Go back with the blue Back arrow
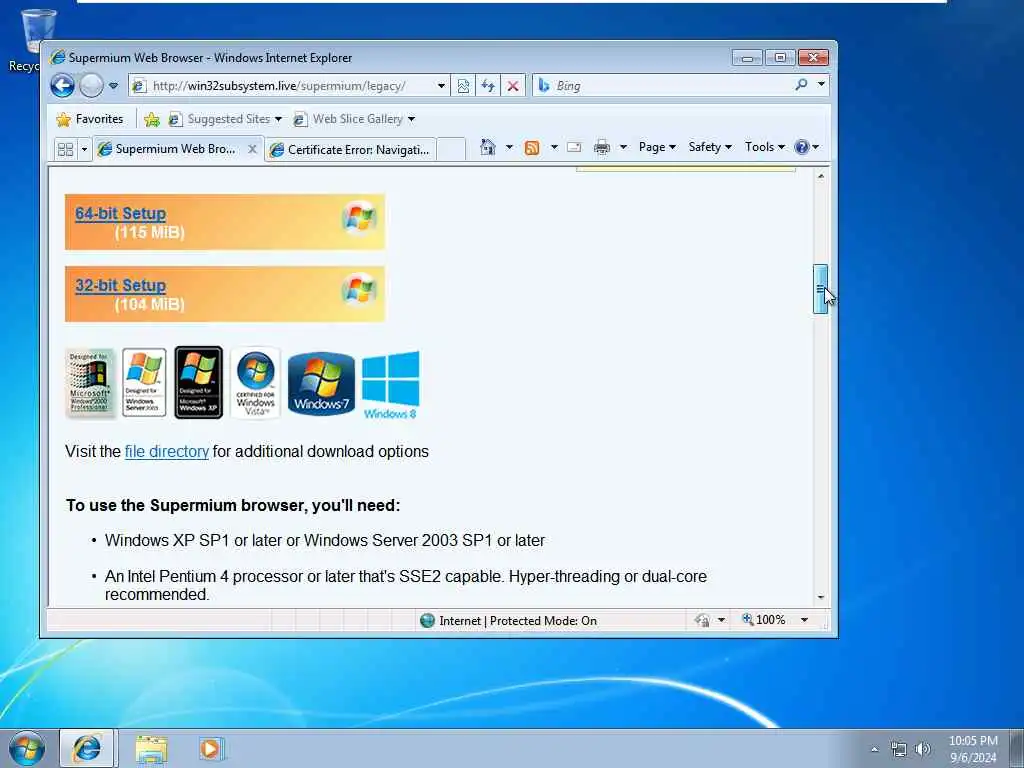1024x768 pixels. pyautogui.click(x=63, y=86)
